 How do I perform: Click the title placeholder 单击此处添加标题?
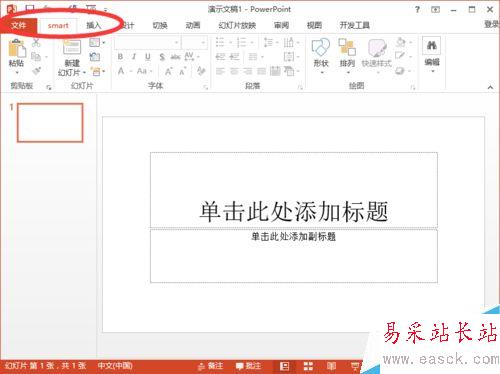point(294,212)
